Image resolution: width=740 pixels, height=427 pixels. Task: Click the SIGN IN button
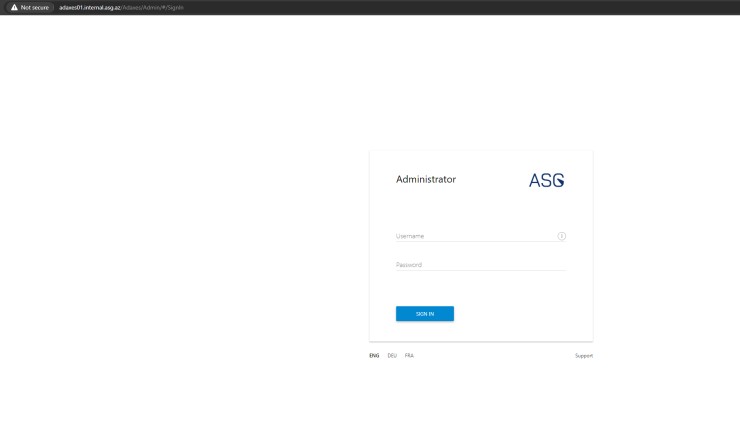click(x=425, y=314)
